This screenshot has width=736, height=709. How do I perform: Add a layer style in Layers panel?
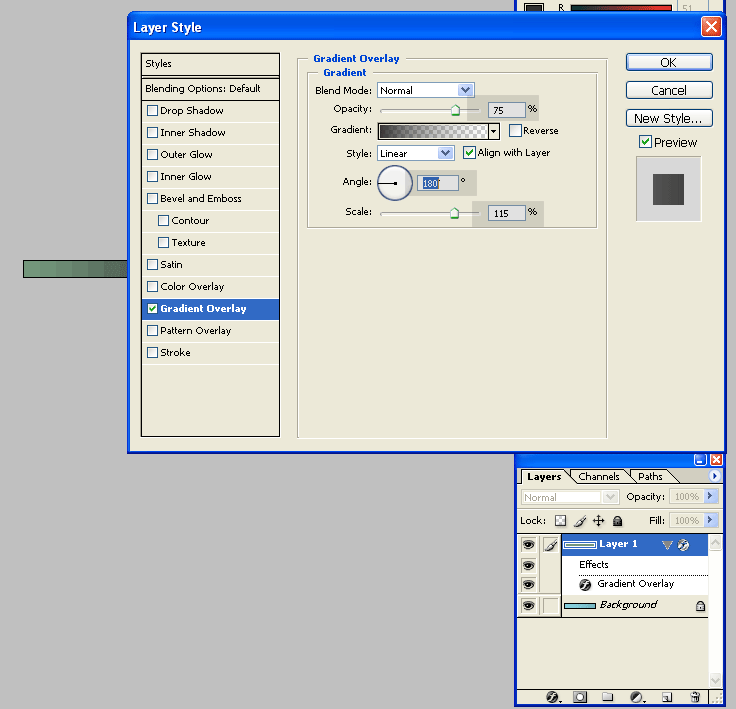553,697
